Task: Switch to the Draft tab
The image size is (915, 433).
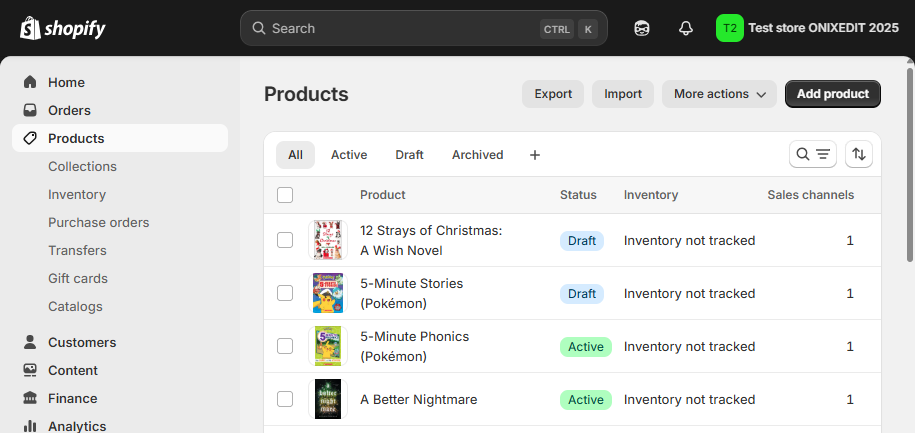Action: 409,155
